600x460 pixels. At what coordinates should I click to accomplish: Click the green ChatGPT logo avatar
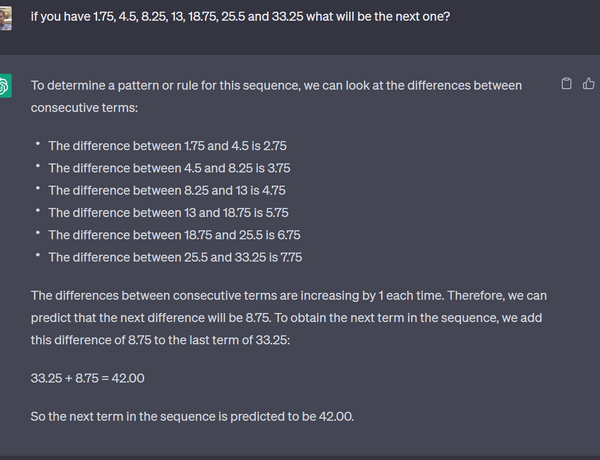click(5, 86)
